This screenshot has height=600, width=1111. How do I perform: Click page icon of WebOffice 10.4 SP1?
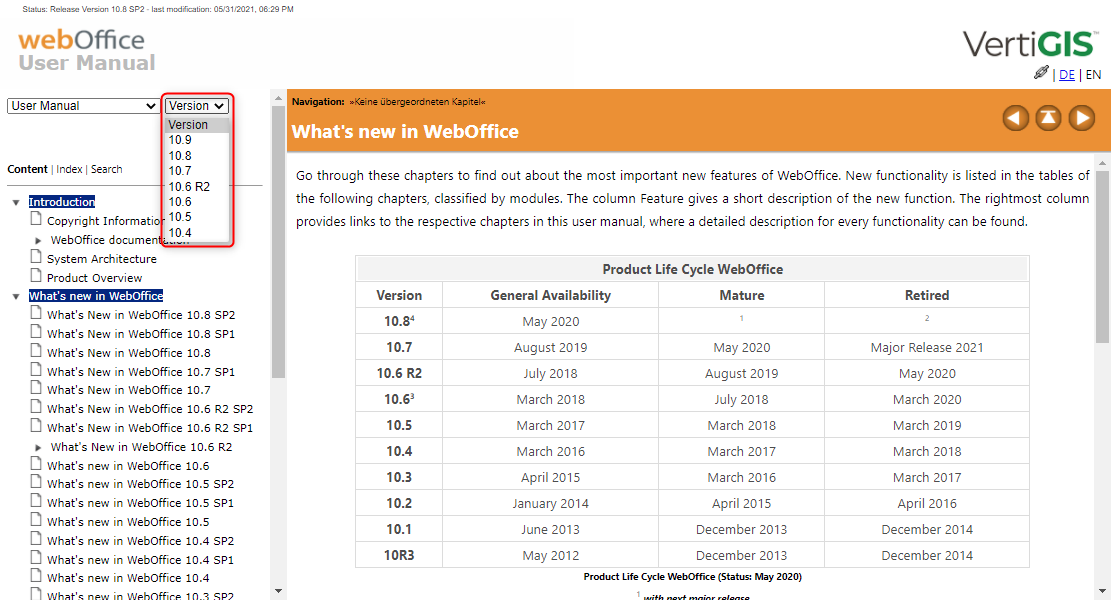tap(36, 557)
